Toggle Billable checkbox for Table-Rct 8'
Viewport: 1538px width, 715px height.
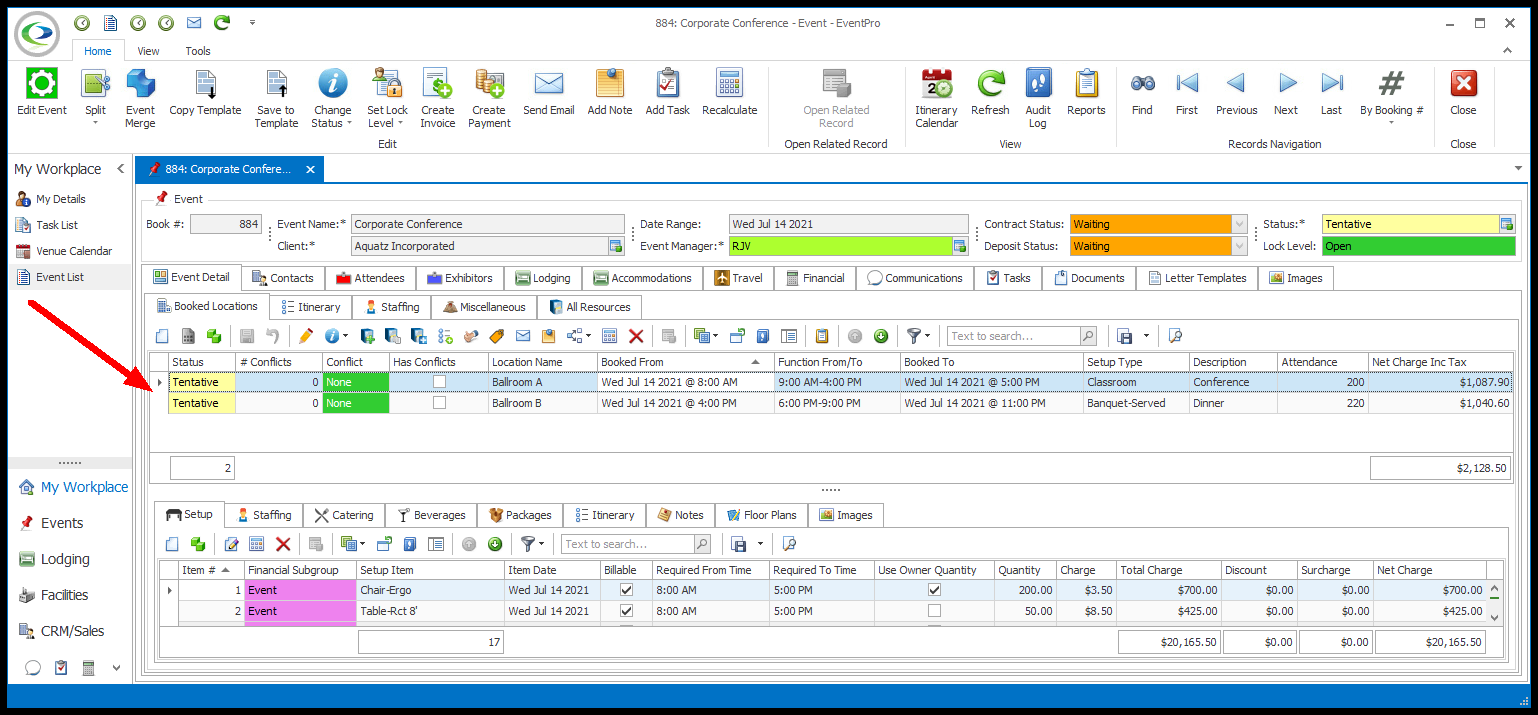click(x=626, y=611)
